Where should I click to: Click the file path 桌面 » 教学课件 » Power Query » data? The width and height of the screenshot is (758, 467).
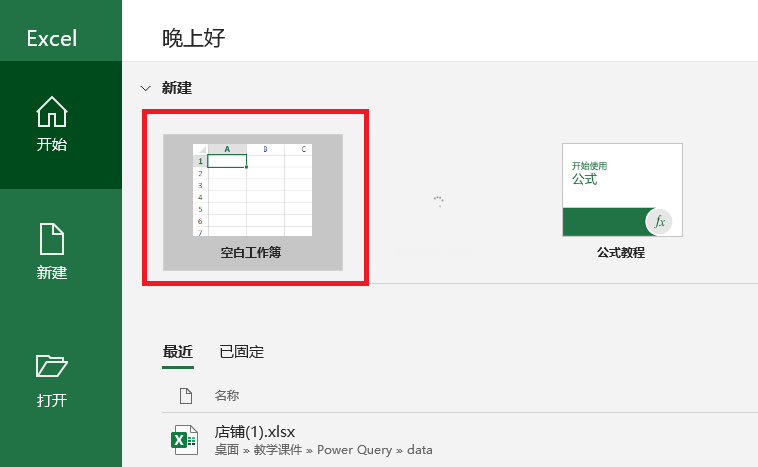tap(323, 450)
